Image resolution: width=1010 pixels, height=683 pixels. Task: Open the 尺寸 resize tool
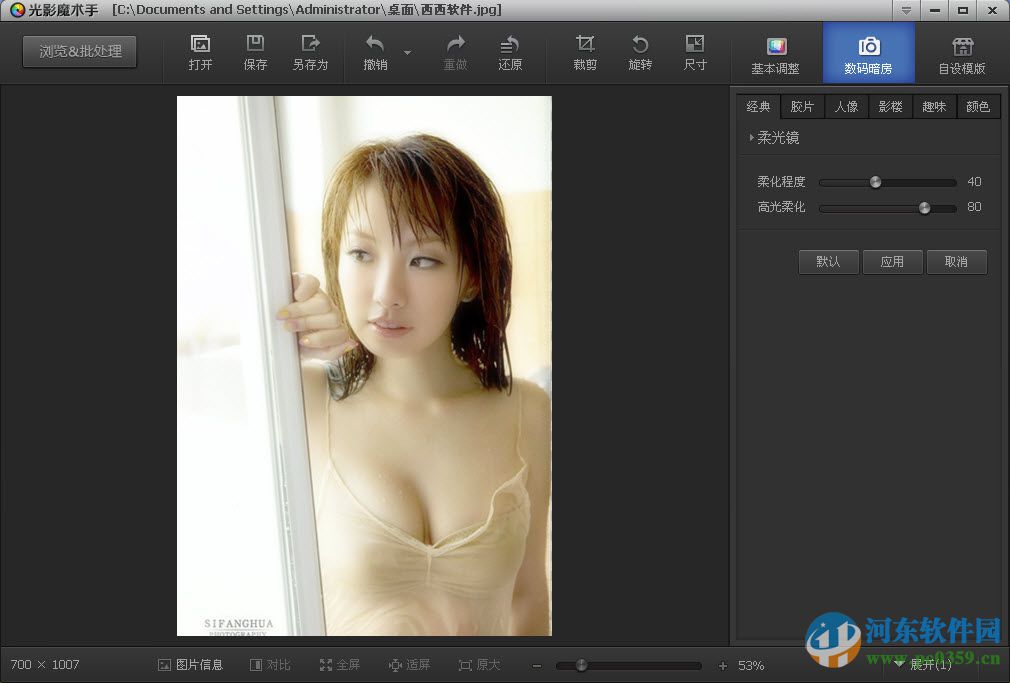coord(696,52)
